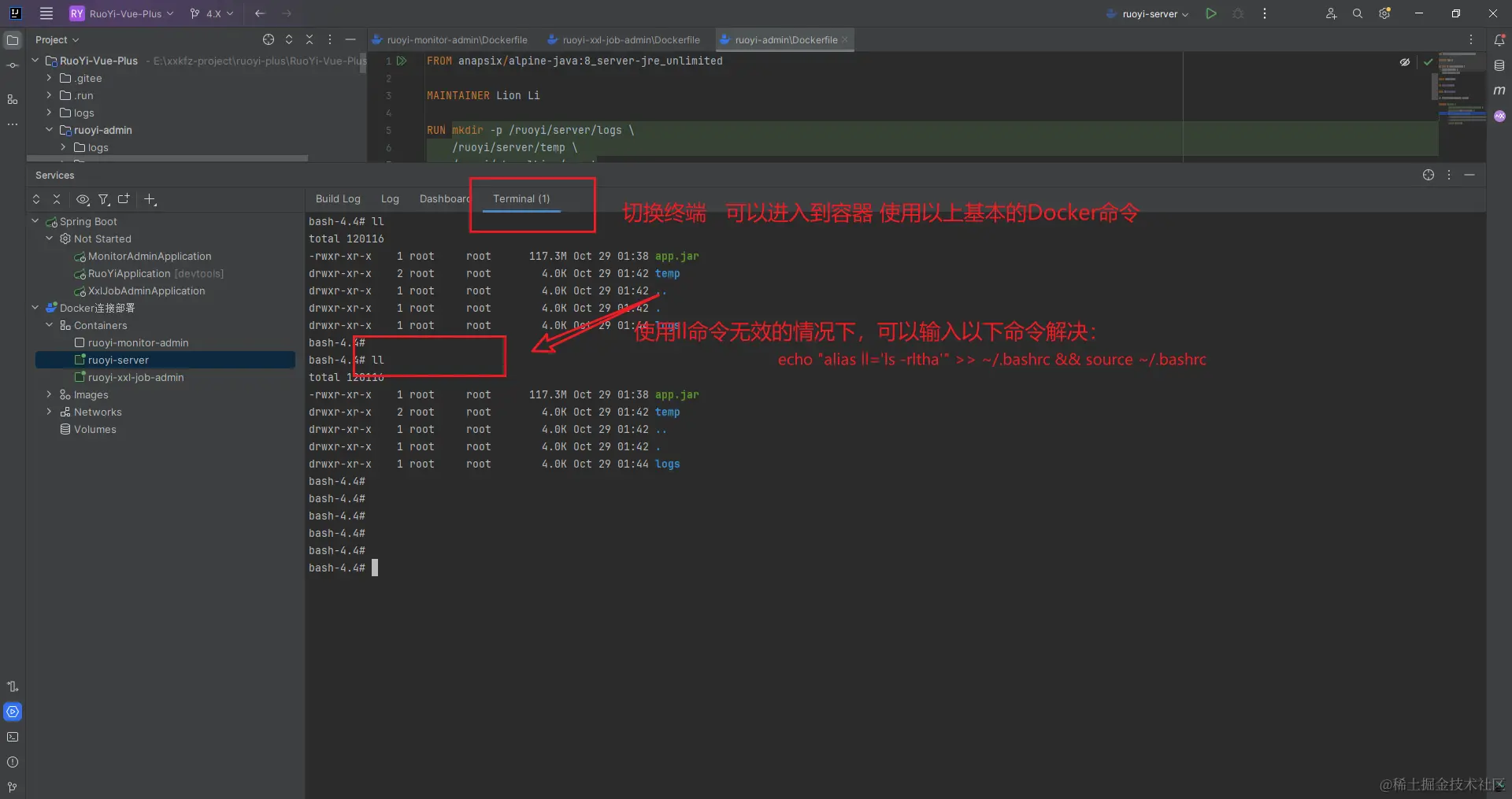Expand the Networks node

pyautogui.click(x=49, y=412)
